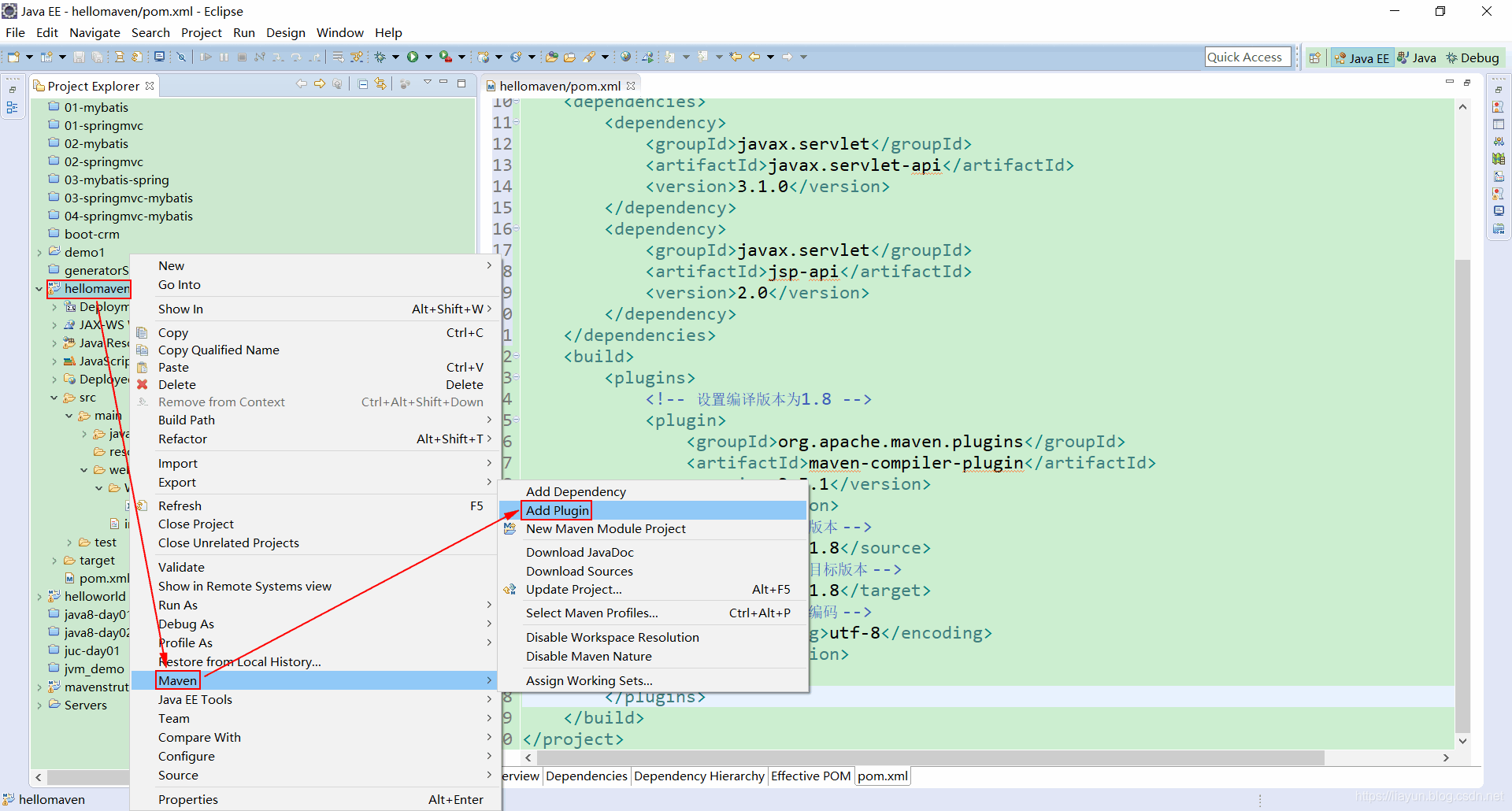The width and height of the screenshot is (1512, 811).
Task: Open the Console view icon in right trim
Action: [1499, 211]
